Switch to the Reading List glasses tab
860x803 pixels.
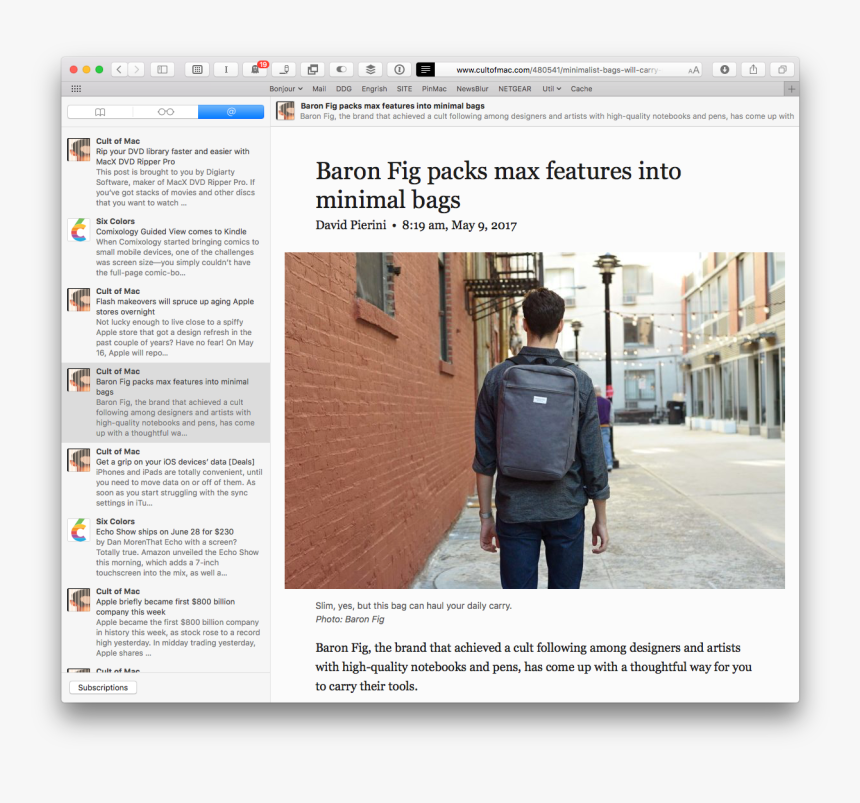click(x=165, y=111)
